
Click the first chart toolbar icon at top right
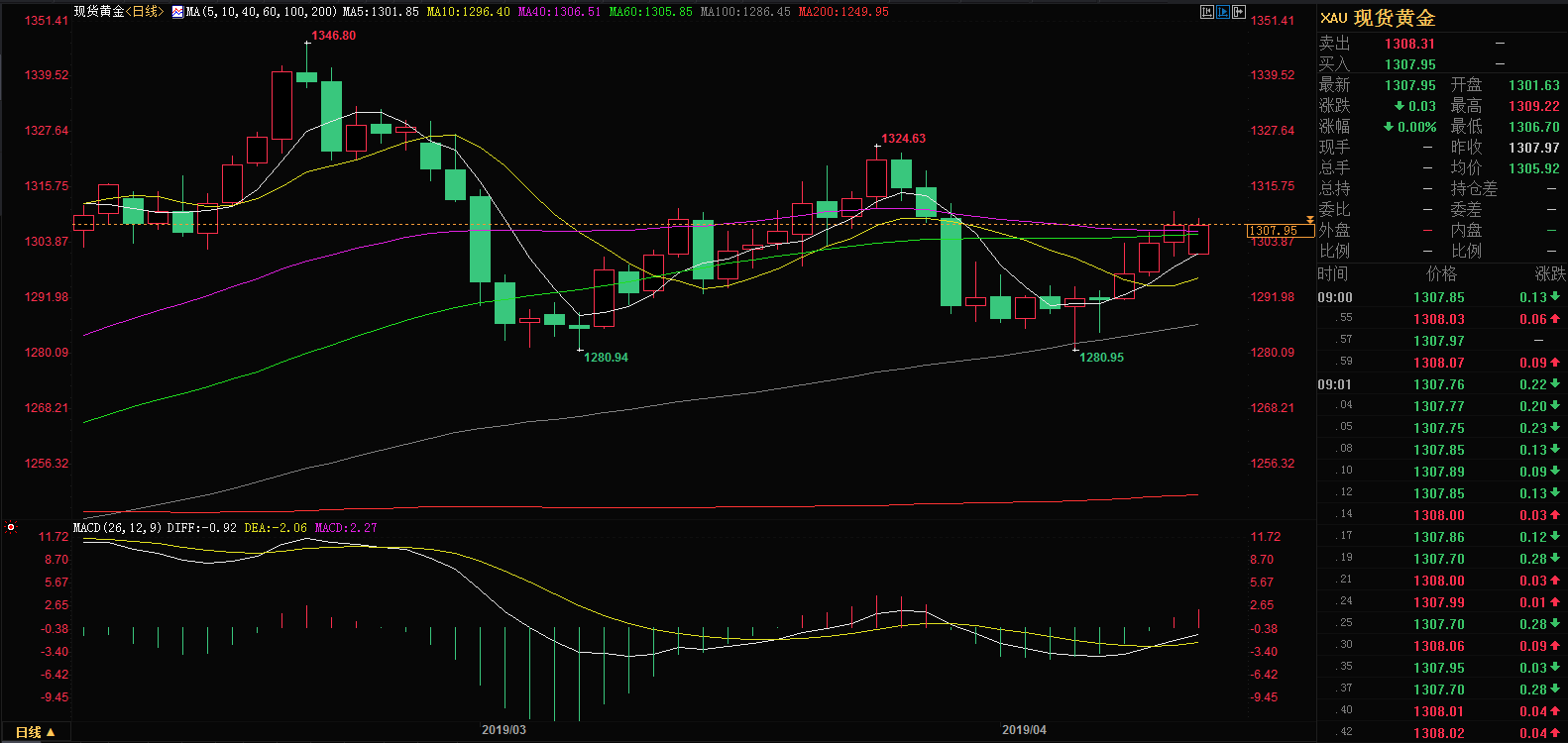tap(1206, 12)
